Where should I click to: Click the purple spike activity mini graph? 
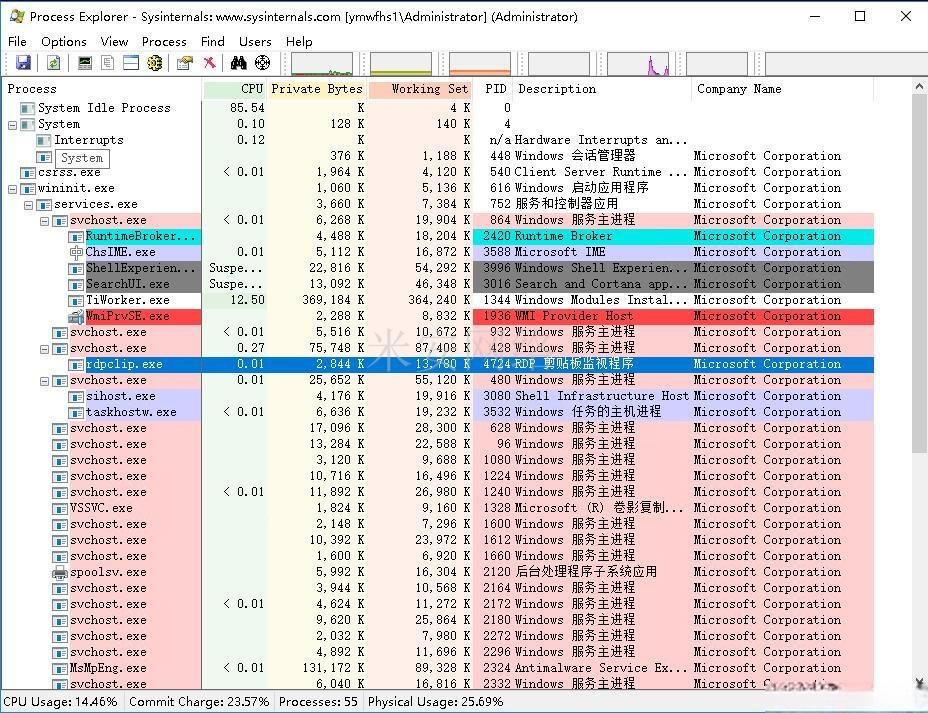[x=638, y=64]
